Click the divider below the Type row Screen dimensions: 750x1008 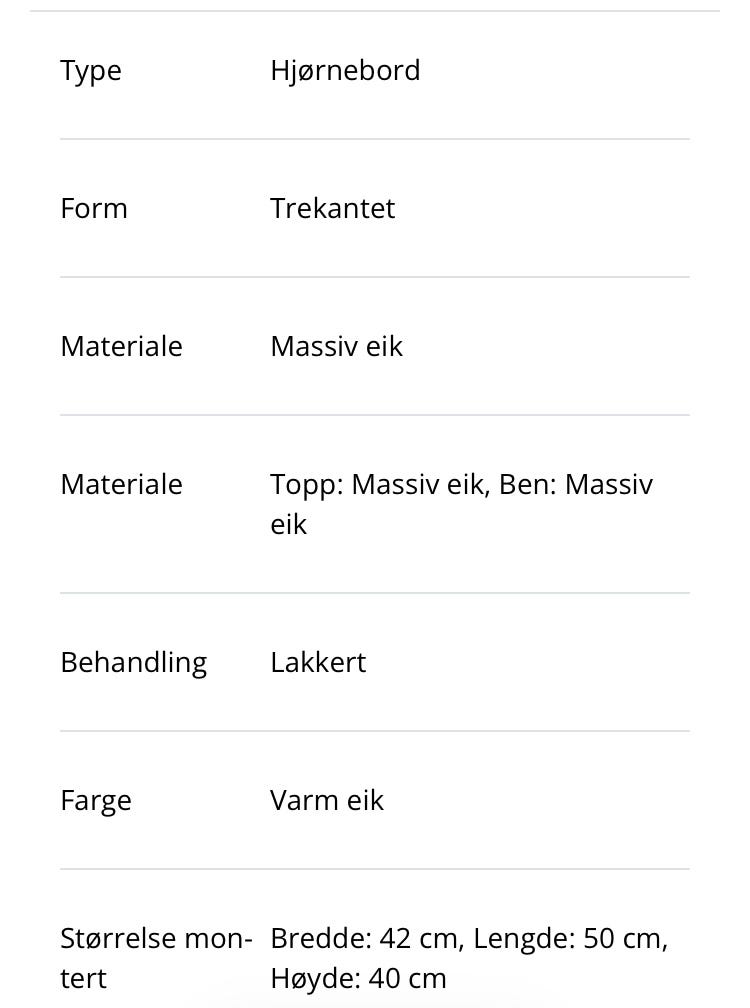tap(375, 139)
